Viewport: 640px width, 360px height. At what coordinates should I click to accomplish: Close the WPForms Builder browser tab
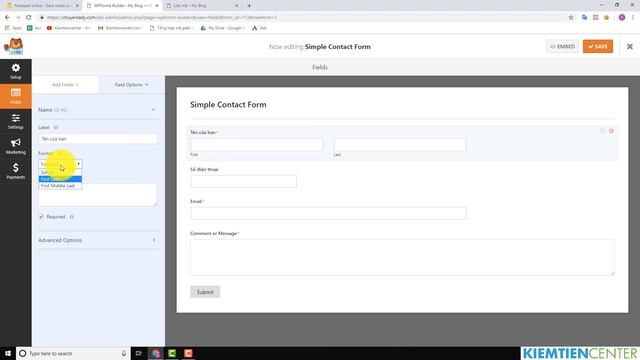157,6
